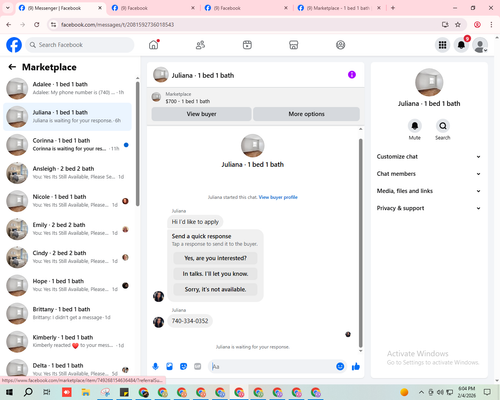Open Ansleigh - 2 bed 2 bath chat
Screen dimensions: 500x400
(x=67, y=173)
